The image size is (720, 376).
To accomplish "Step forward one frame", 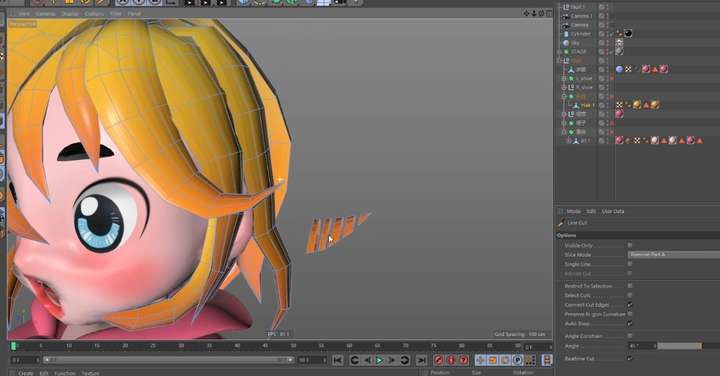I will (392, 360).
